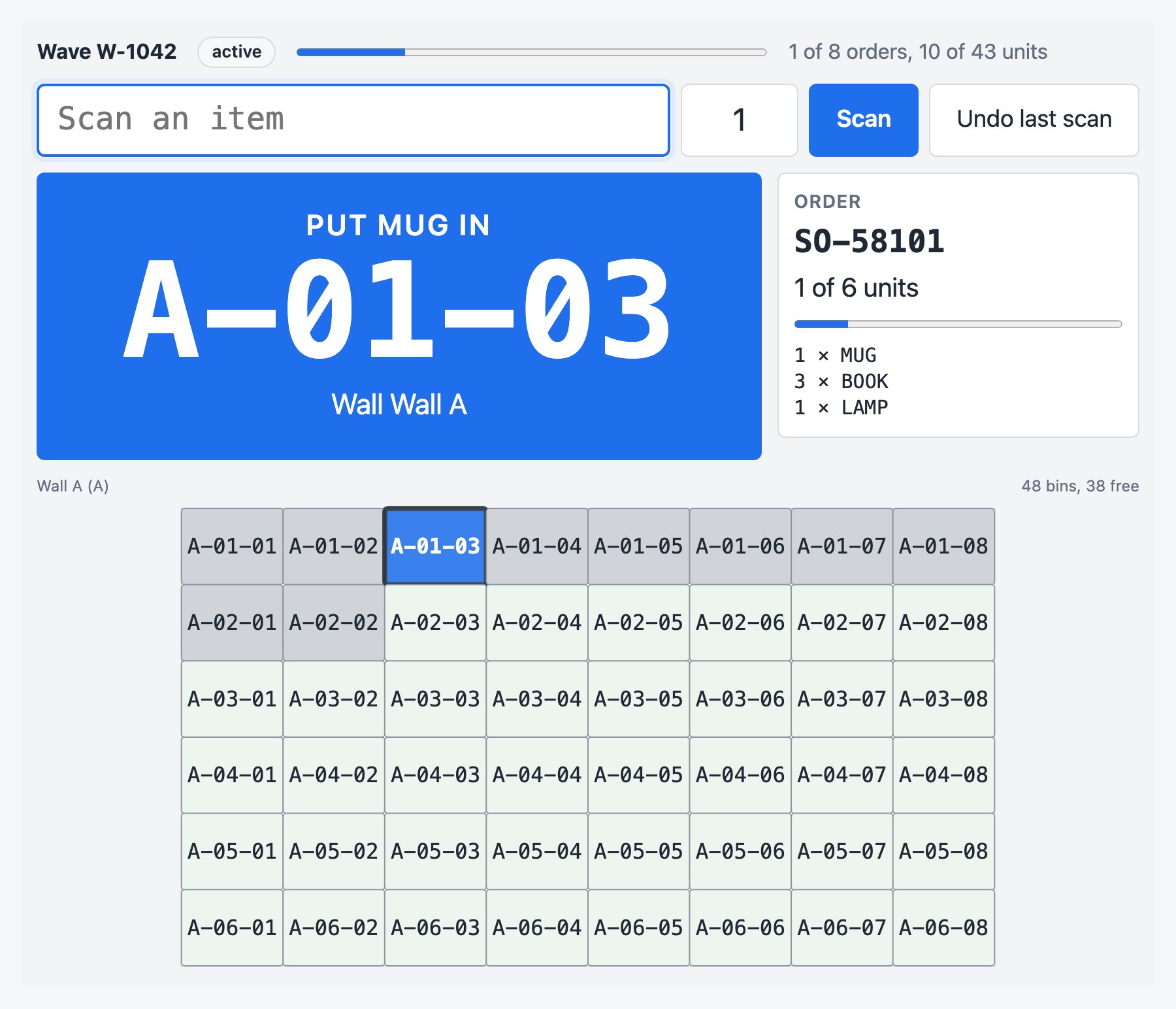The height and width of the screenshot is (1009, 1176).
Task: Select bin A-02-01
Action: pyautogui.click(x=232, y=622)
